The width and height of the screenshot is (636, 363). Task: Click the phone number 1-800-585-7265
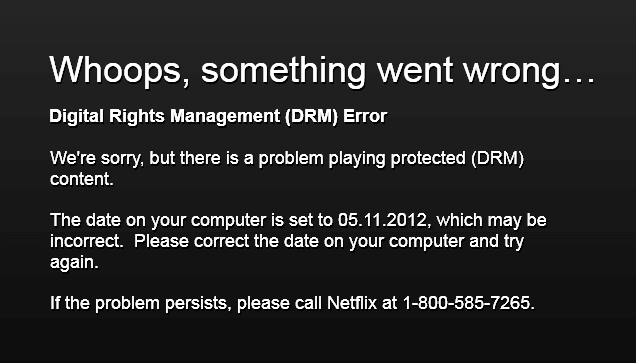tap(468, 303)
